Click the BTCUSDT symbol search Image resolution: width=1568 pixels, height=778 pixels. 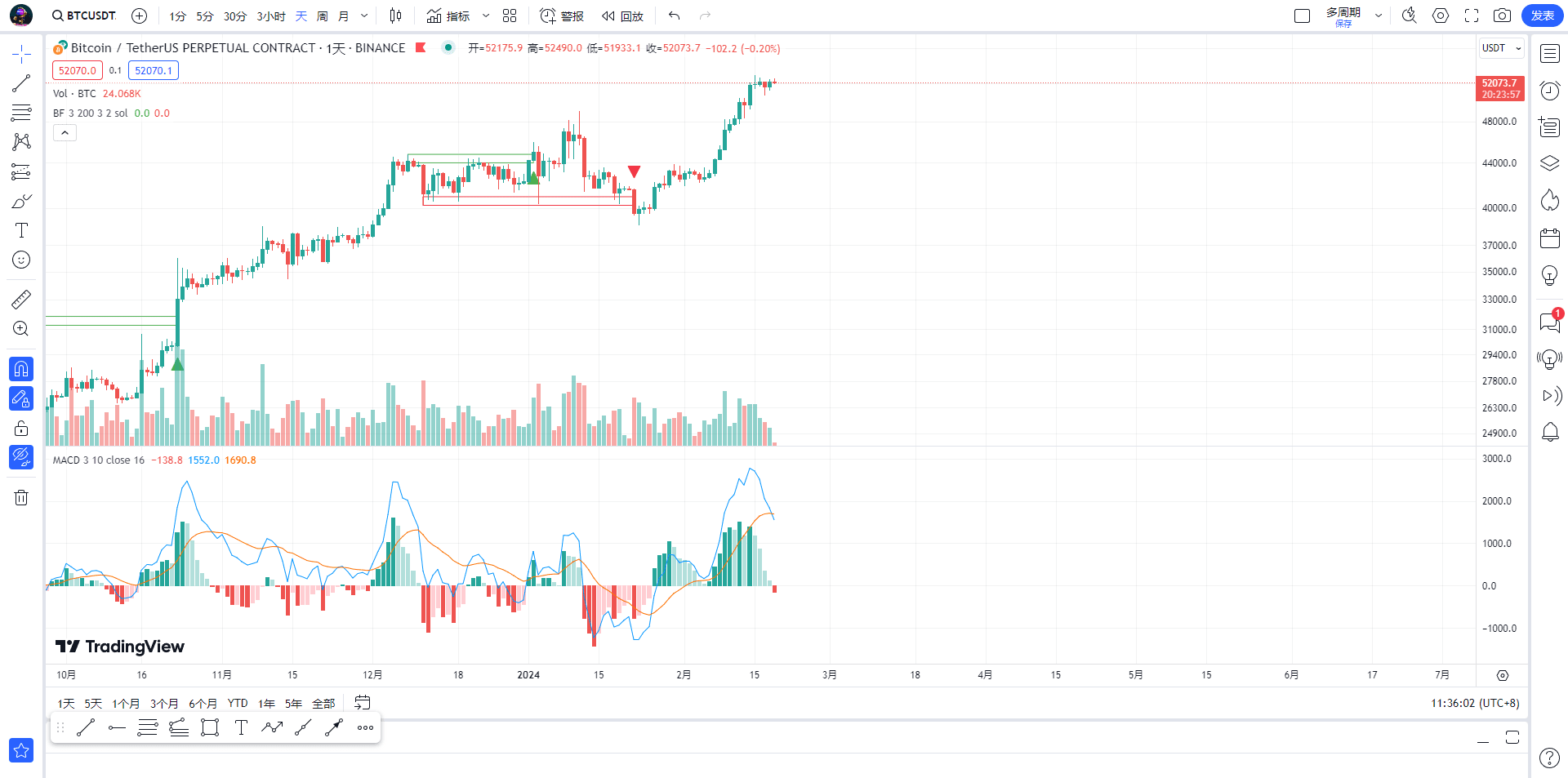[x=83, y=16]
